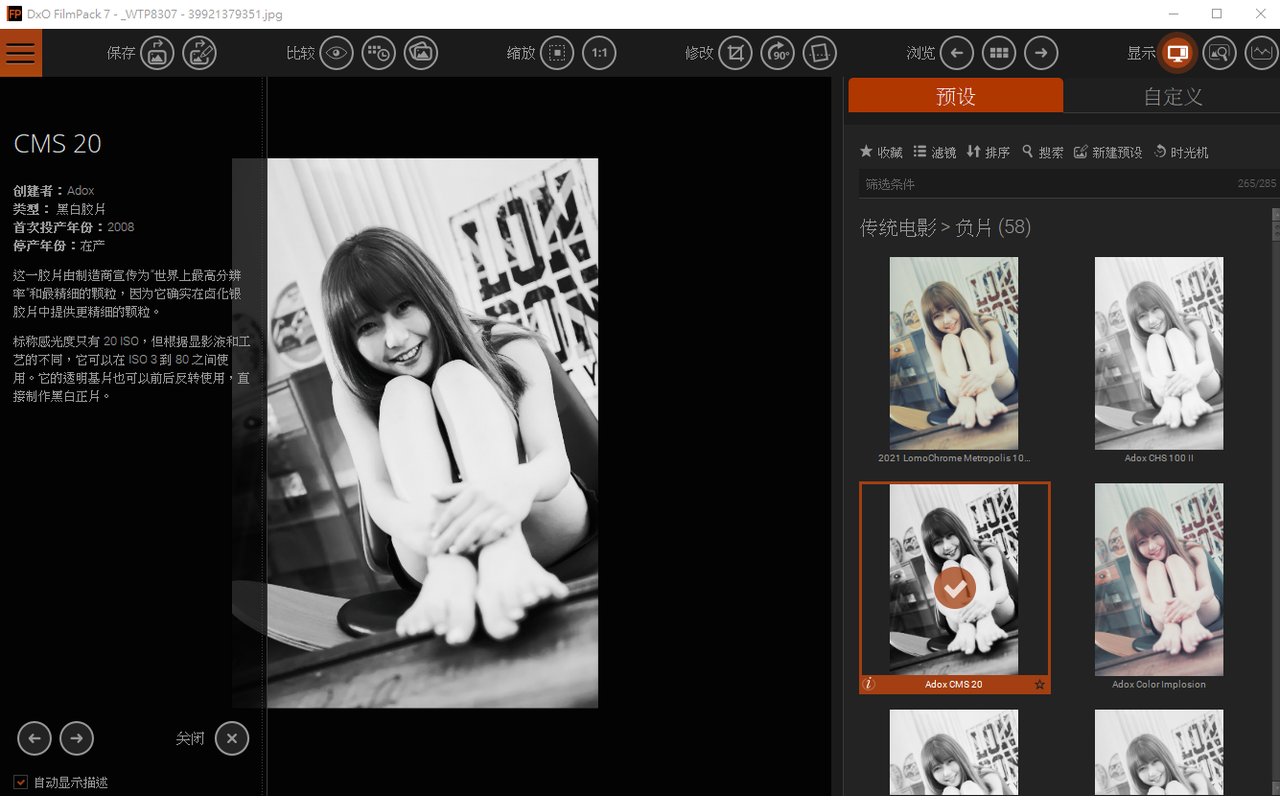
Task: Click the 新建预设 button
Action: (x=1108, y=152)
